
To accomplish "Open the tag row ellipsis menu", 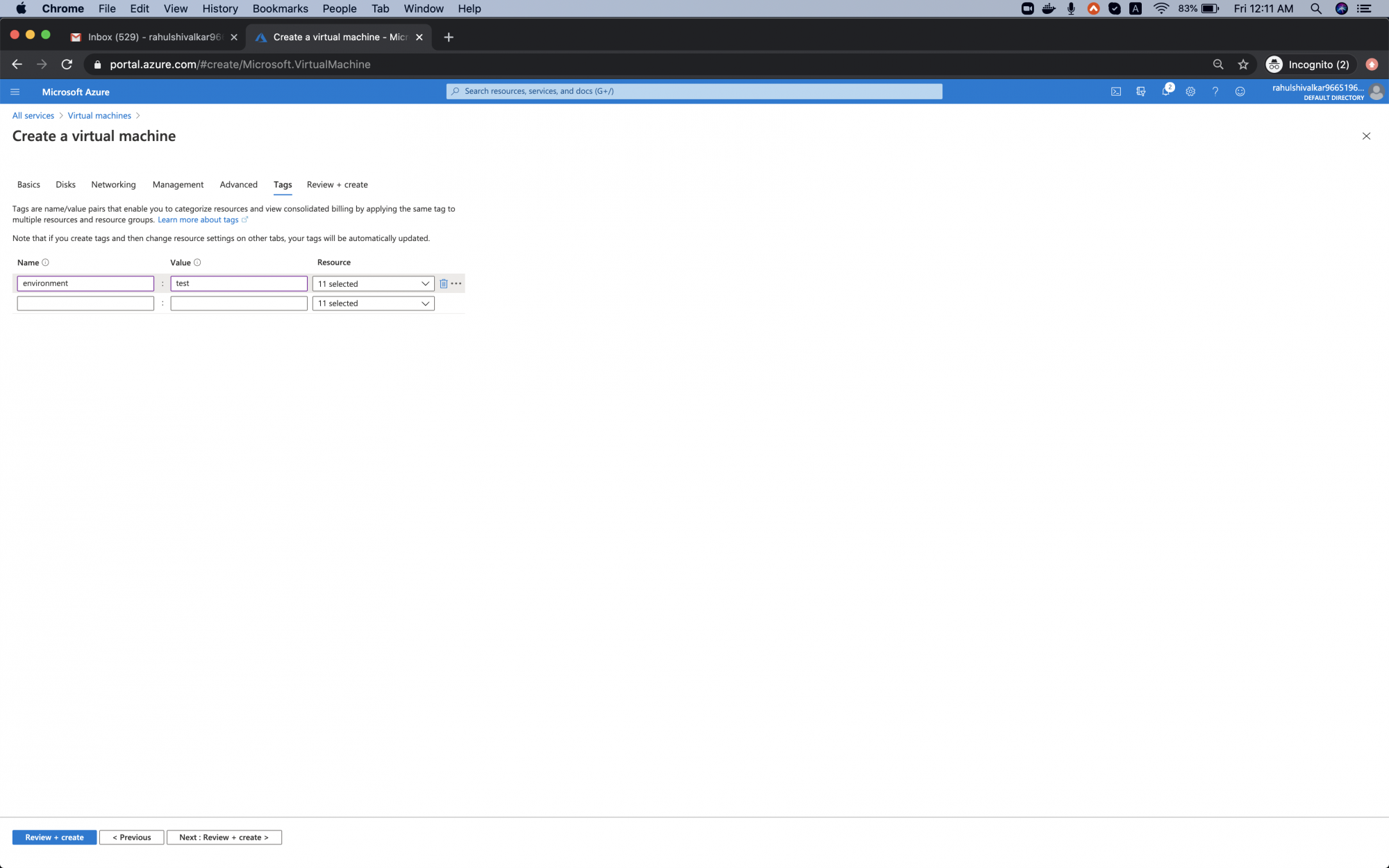I will click(x=456, y=283).
